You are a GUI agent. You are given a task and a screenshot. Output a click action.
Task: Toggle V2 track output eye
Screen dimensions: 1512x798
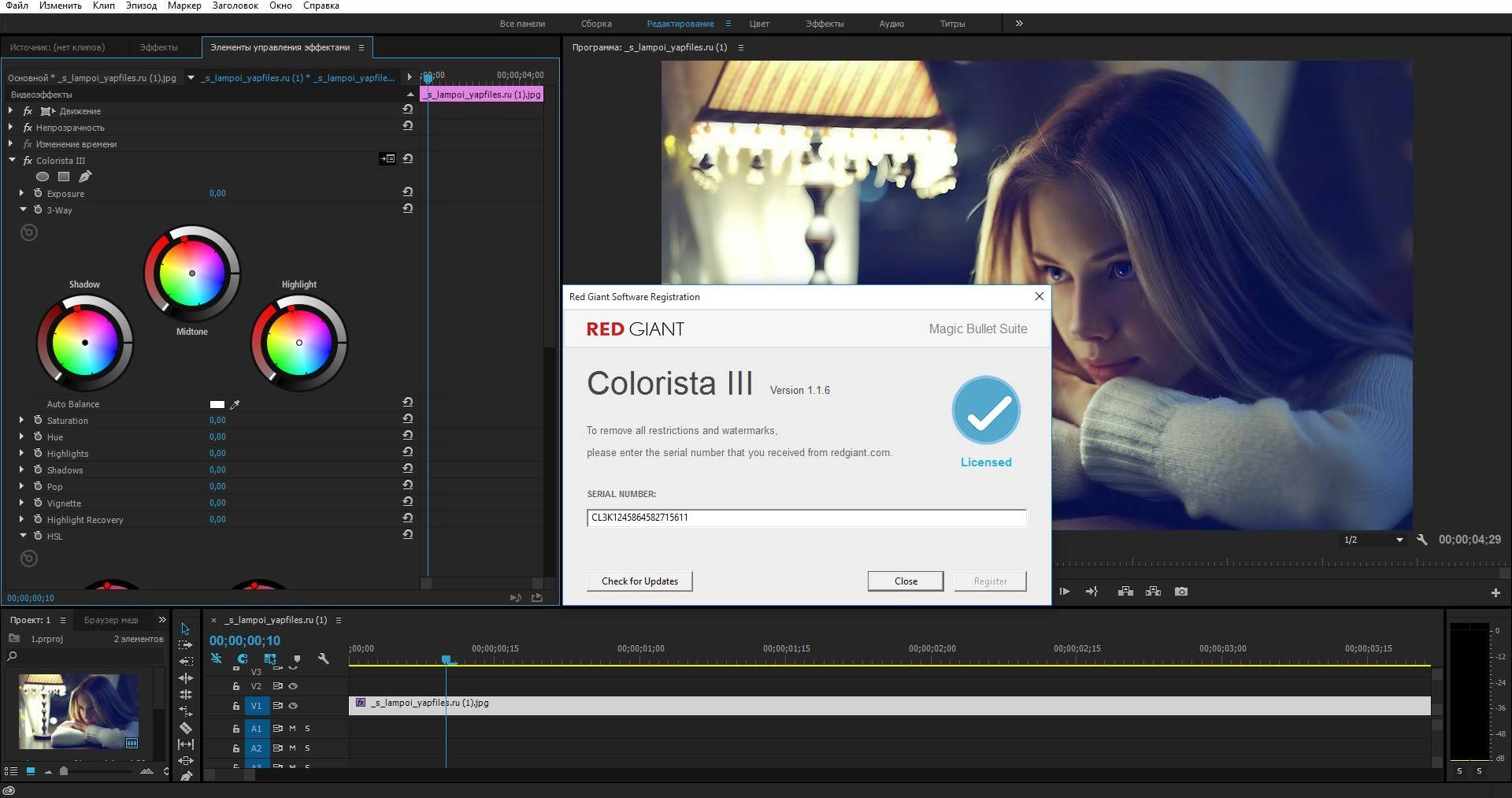pos(293,686)
